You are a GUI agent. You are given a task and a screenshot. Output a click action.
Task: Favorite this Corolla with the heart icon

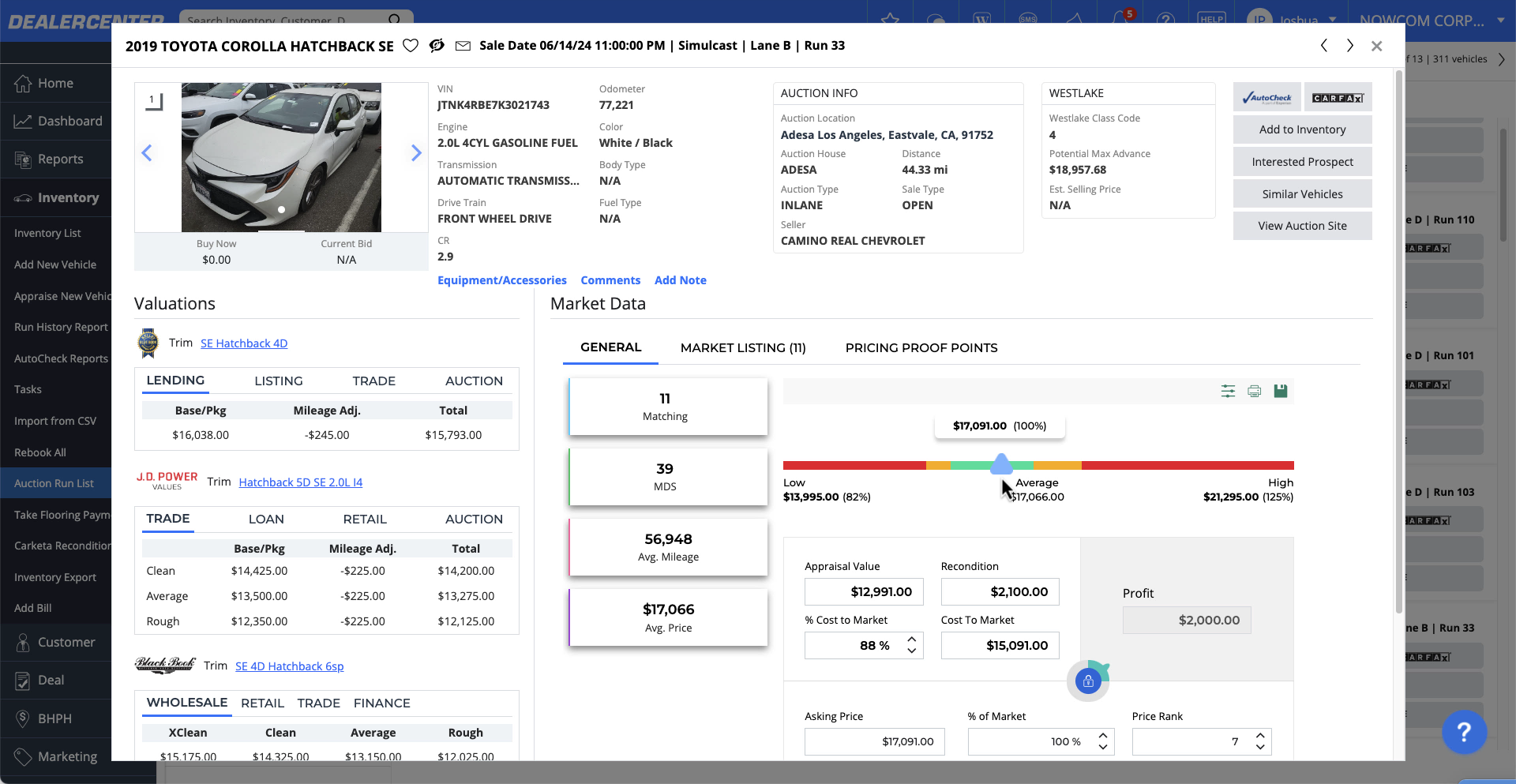tap(411, 46)
